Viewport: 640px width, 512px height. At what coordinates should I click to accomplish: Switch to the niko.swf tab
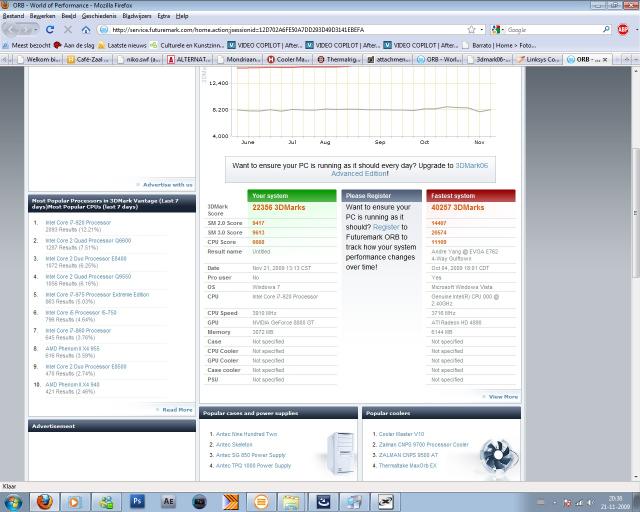pos(139,60)
